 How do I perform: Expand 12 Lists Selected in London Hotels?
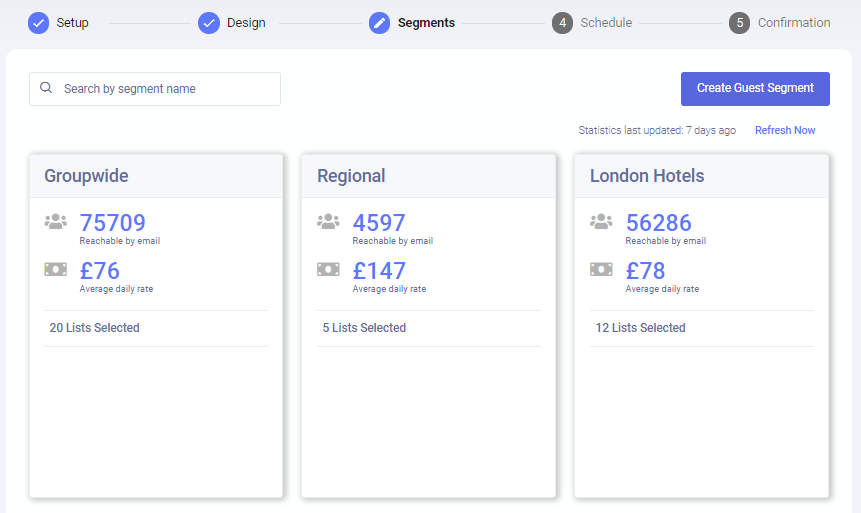[640, 328]
